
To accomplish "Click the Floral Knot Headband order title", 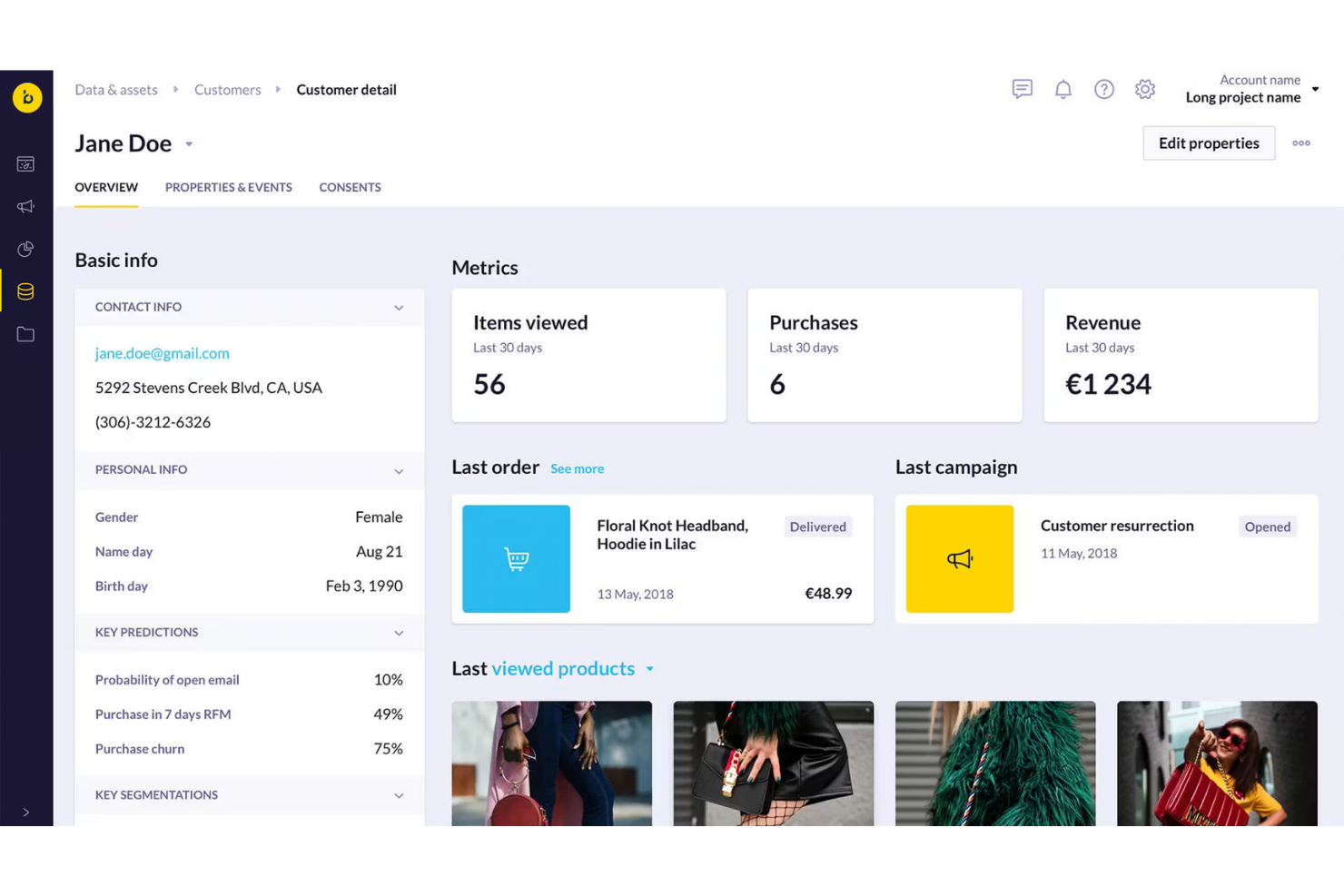I will [x=673, y=535].
